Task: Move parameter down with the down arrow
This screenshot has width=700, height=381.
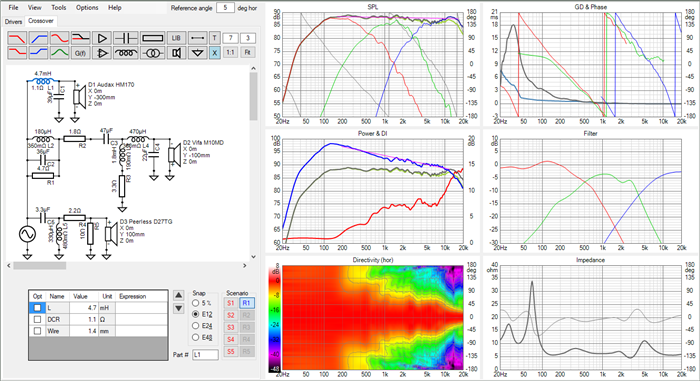Action: click(x=178, y=308)
